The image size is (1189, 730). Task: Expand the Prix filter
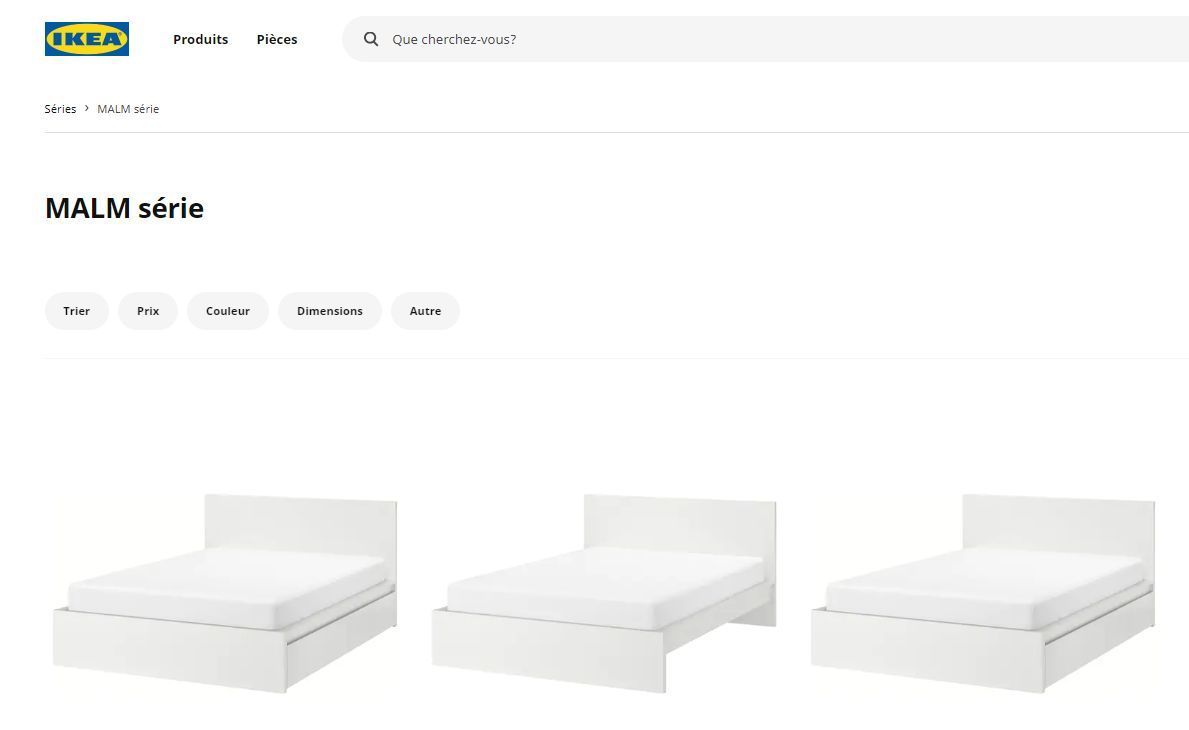coord(148,311)
